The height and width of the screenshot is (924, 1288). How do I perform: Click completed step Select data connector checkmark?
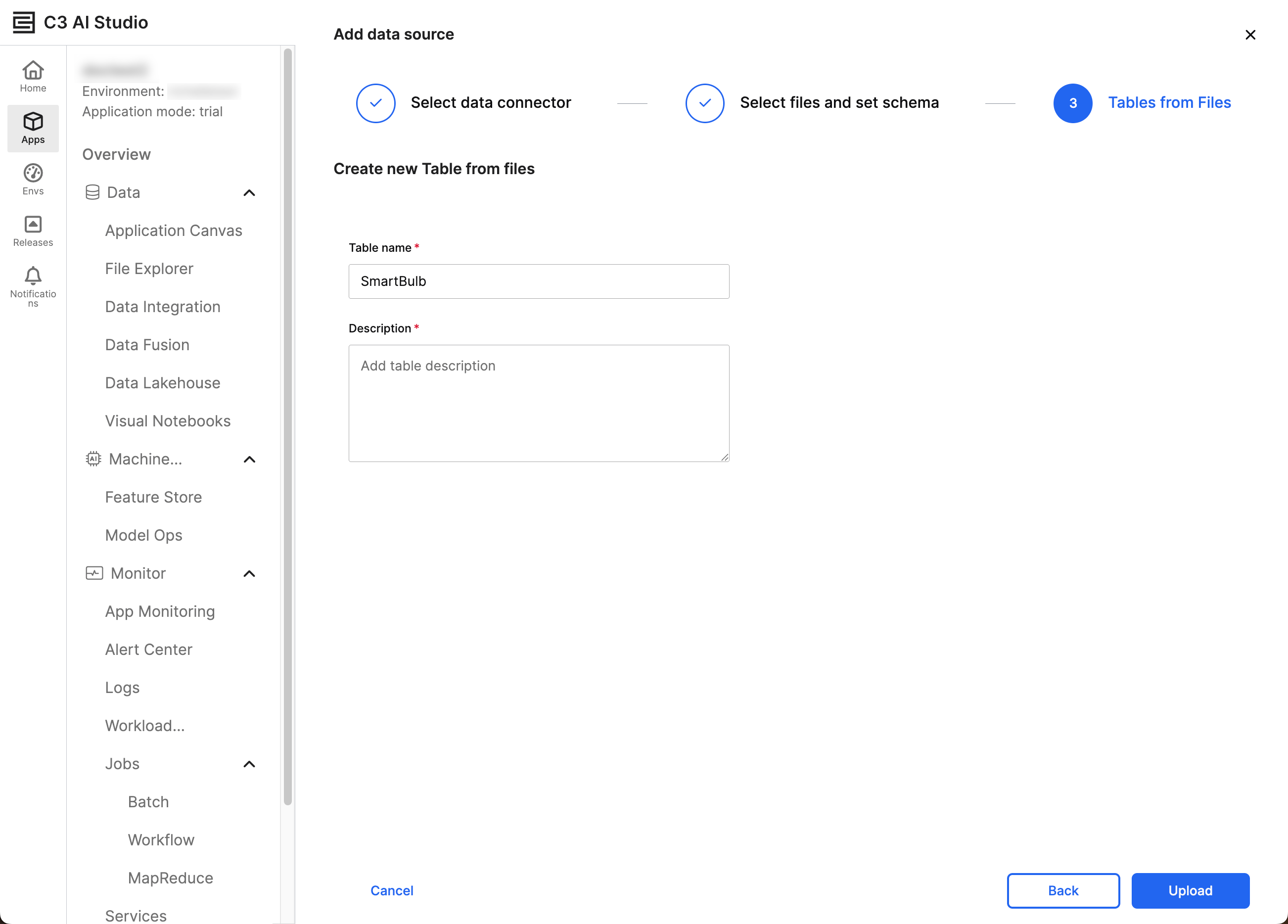[375, 103]
